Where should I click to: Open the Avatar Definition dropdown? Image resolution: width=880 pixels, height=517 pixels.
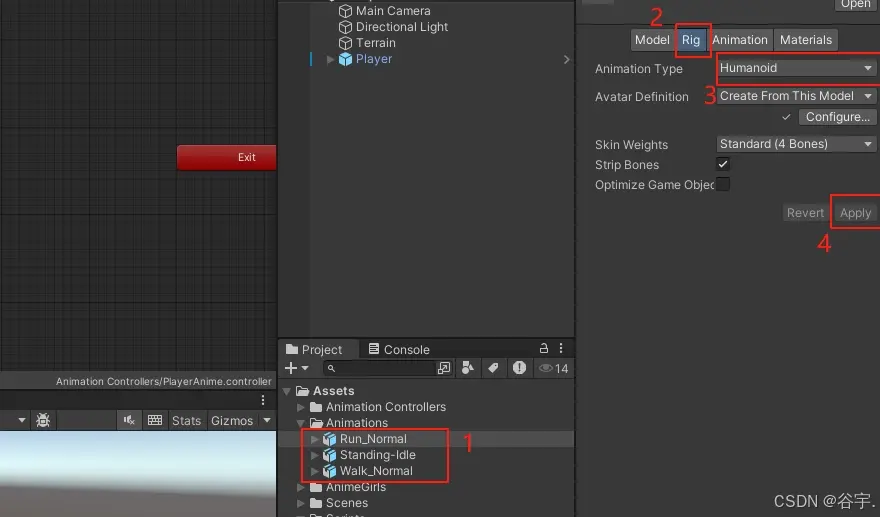tap(796, 96)
